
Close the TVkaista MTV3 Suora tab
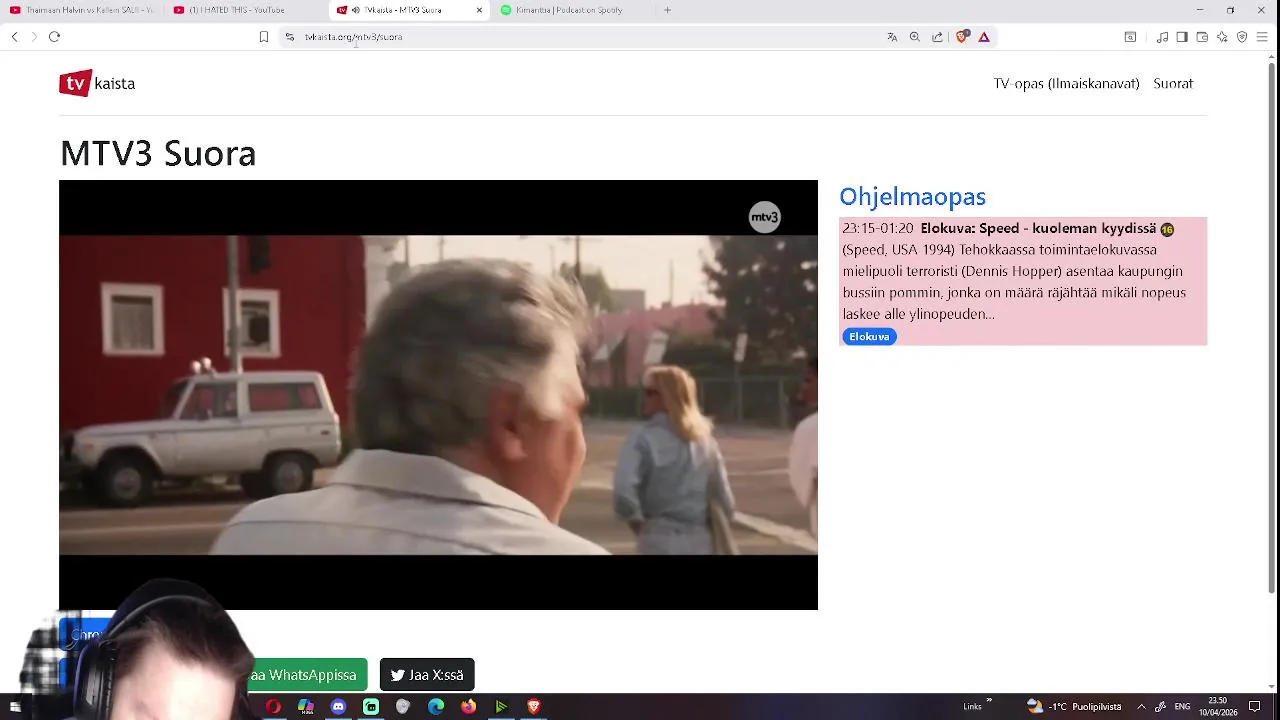(479, 10)
